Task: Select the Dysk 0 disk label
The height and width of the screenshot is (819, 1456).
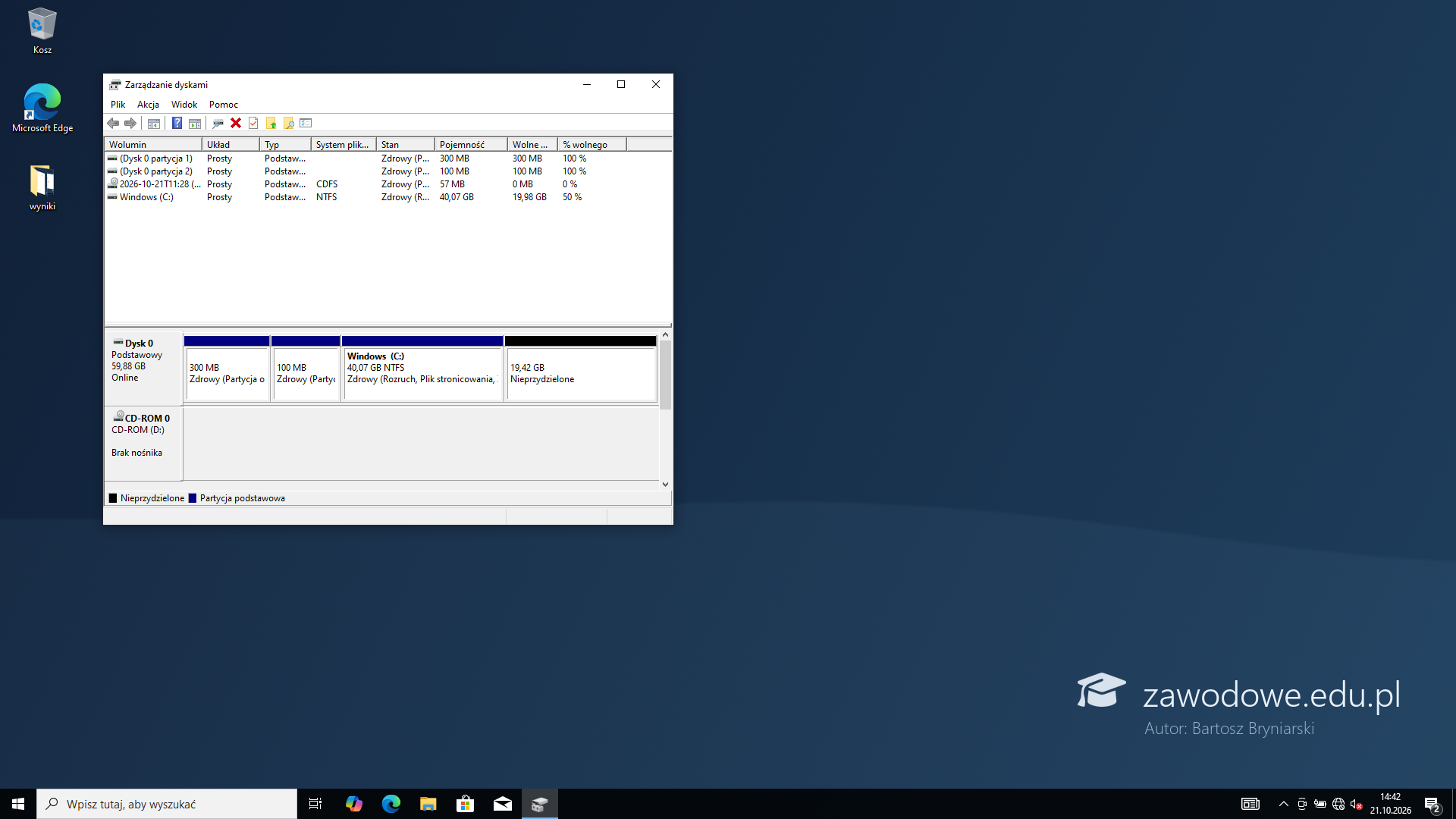Action: (x=143, y=368)
